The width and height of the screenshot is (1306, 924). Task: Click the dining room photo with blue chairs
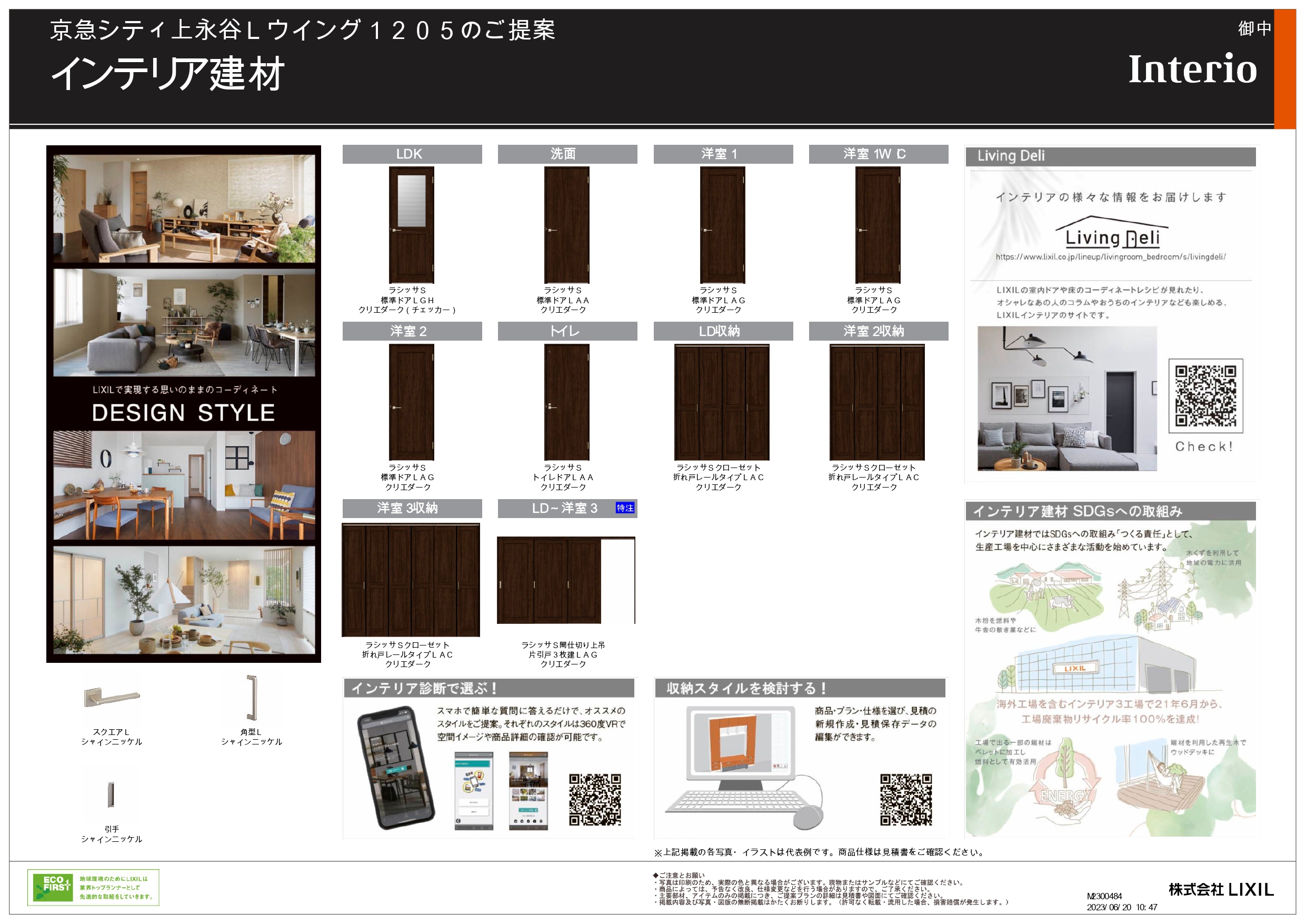(184, 485)
